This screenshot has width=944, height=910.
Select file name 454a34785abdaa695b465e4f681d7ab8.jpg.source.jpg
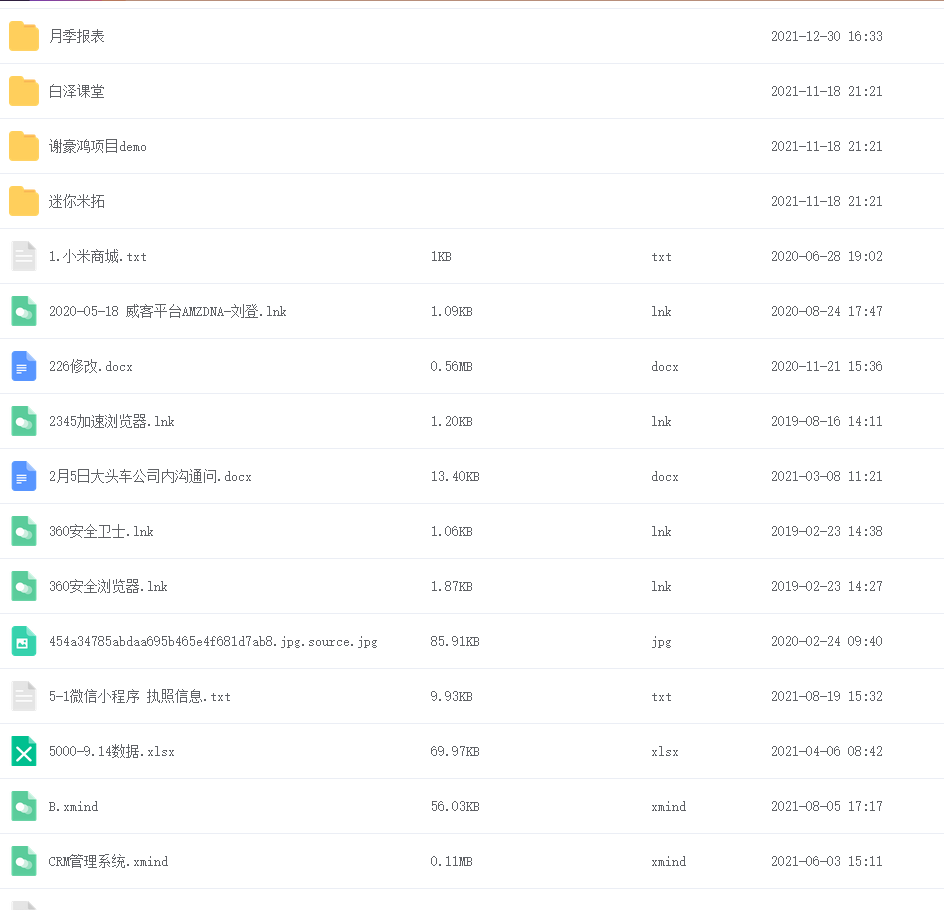click(x=213, y=642)
